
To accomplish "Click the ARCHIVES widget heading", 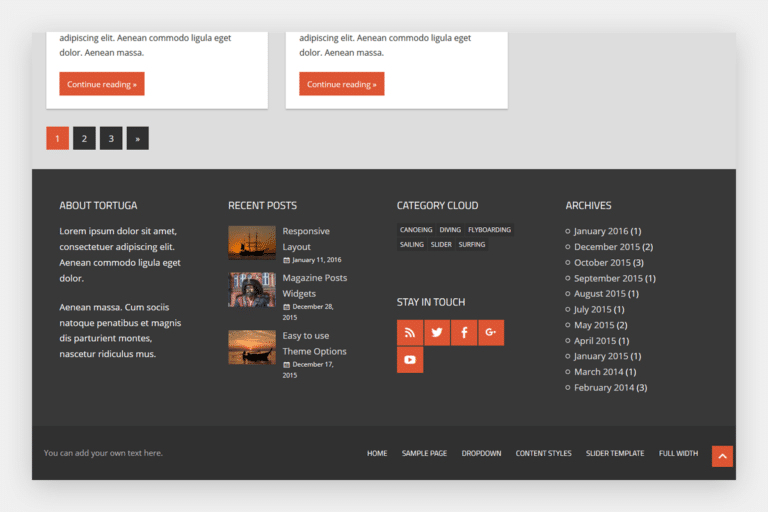I will pos(588,205).
